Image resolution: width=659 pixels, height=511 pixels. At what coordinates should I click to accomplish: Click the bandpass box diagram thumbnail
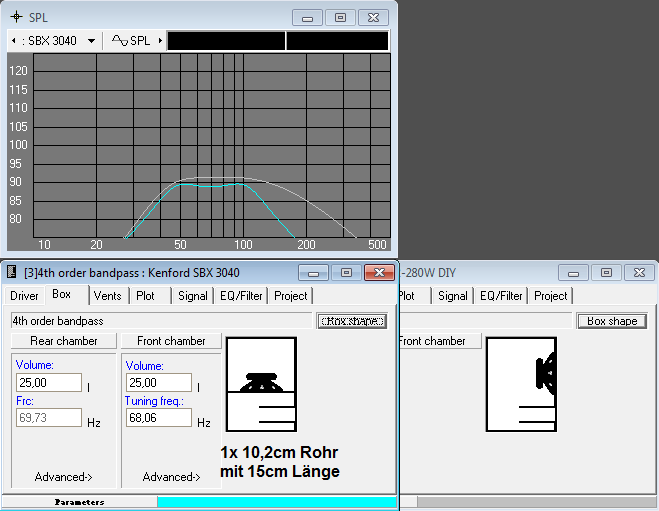click(261, 384)
